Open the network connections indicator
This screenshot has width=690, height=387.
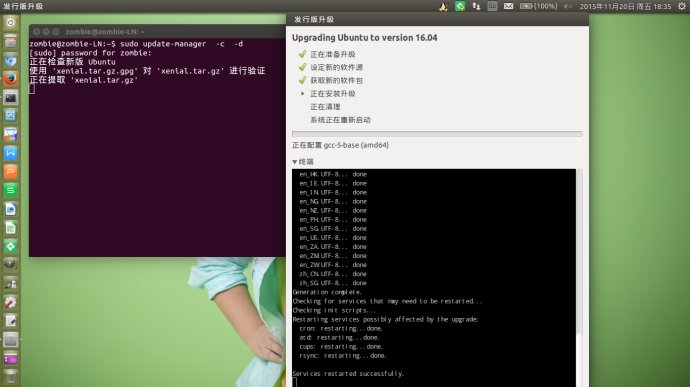(x=476, y=6)
